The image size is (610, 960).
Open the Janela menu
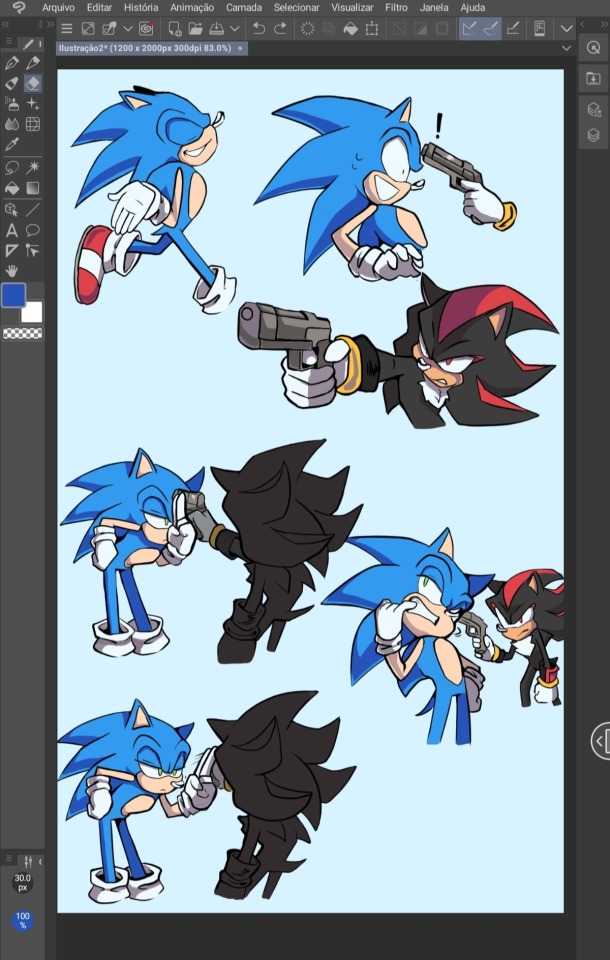point(434,7)
